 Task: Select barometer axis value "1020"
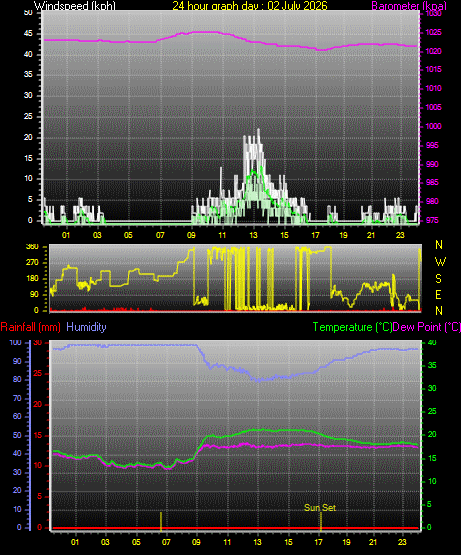click(x=433, y=52)
